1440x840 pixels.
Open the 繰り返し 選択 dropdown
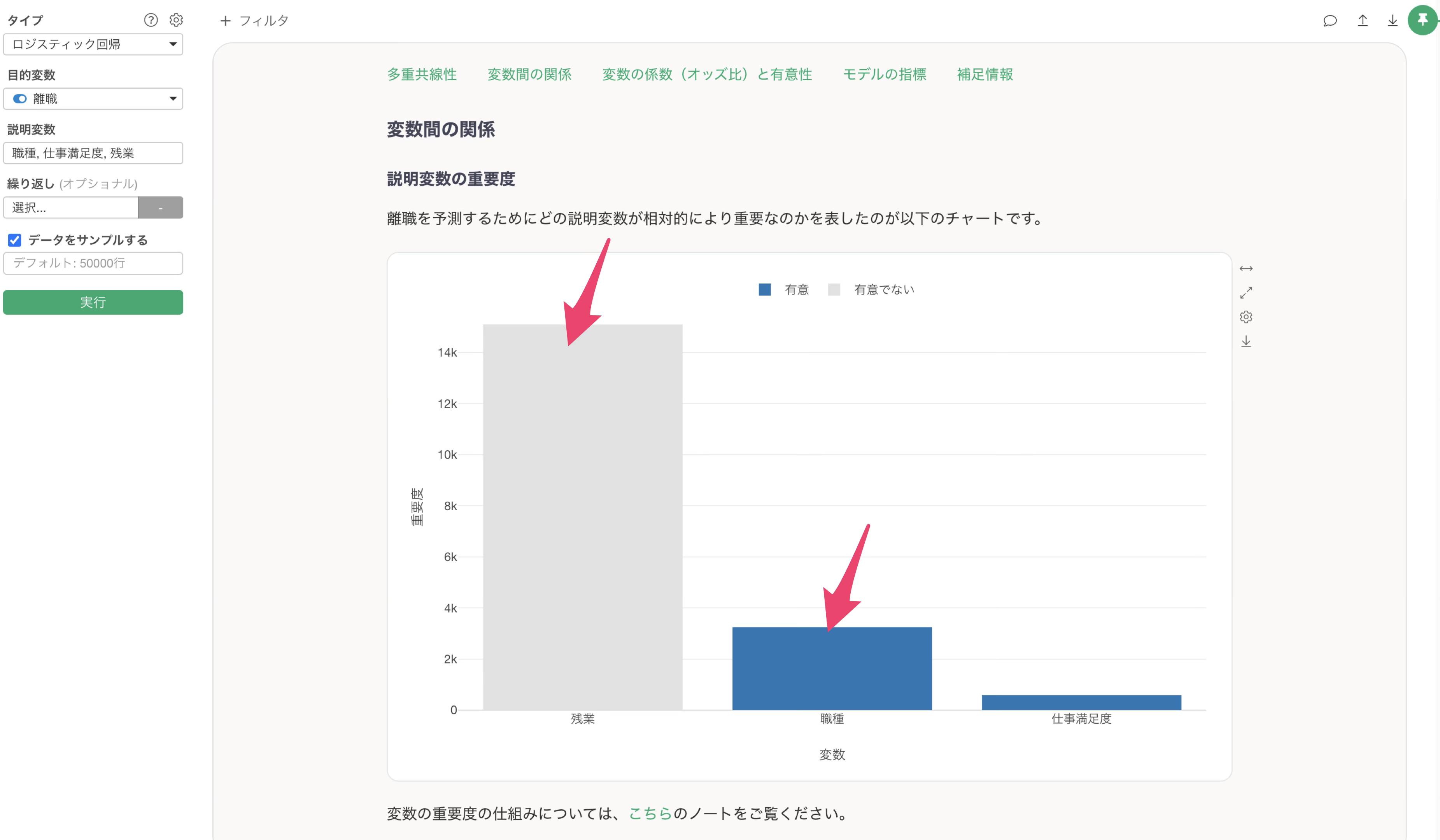click(71, 207)
